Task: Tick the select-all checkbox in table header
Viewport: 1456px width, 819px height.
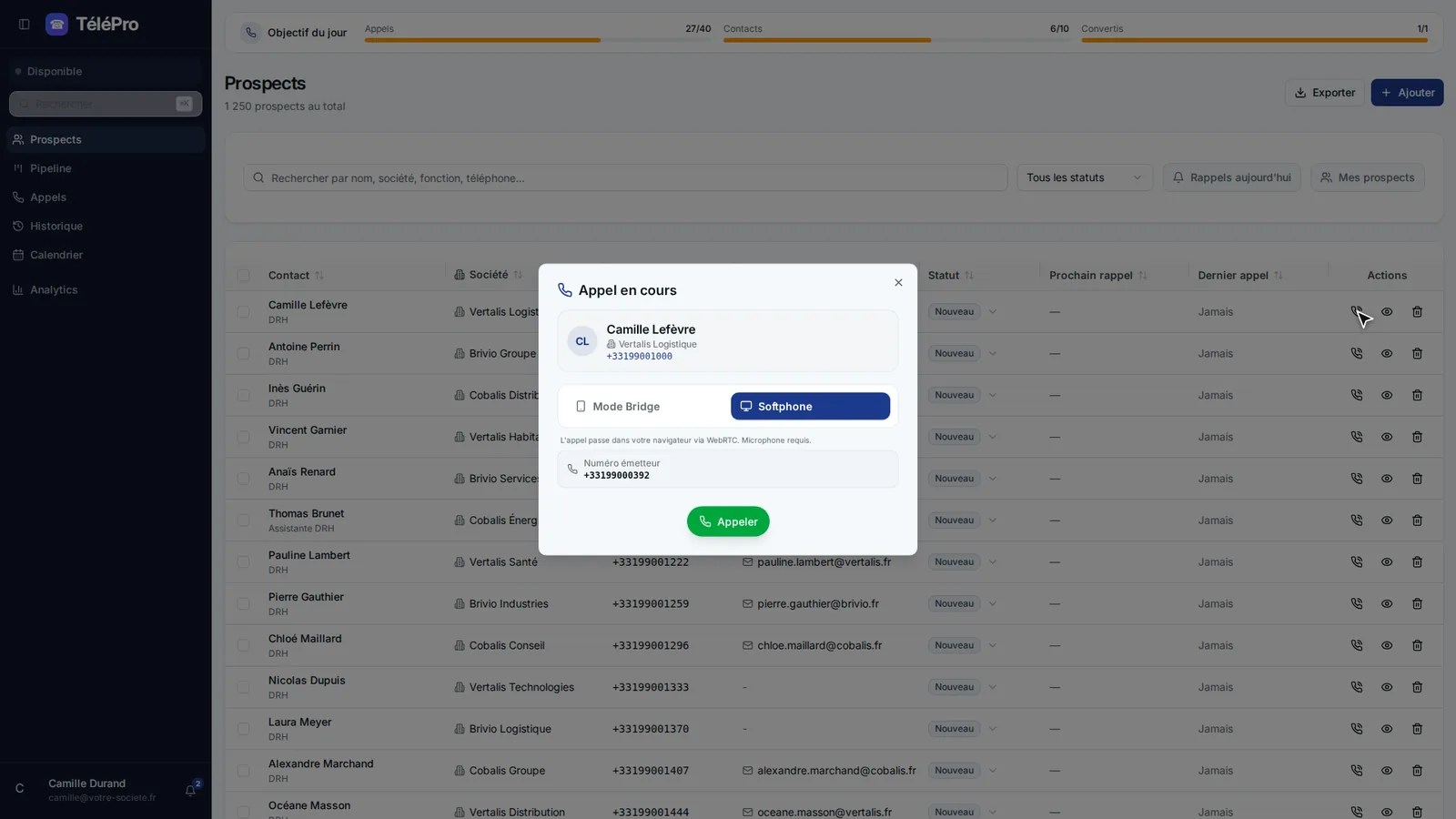Action: tap(243, 275)
